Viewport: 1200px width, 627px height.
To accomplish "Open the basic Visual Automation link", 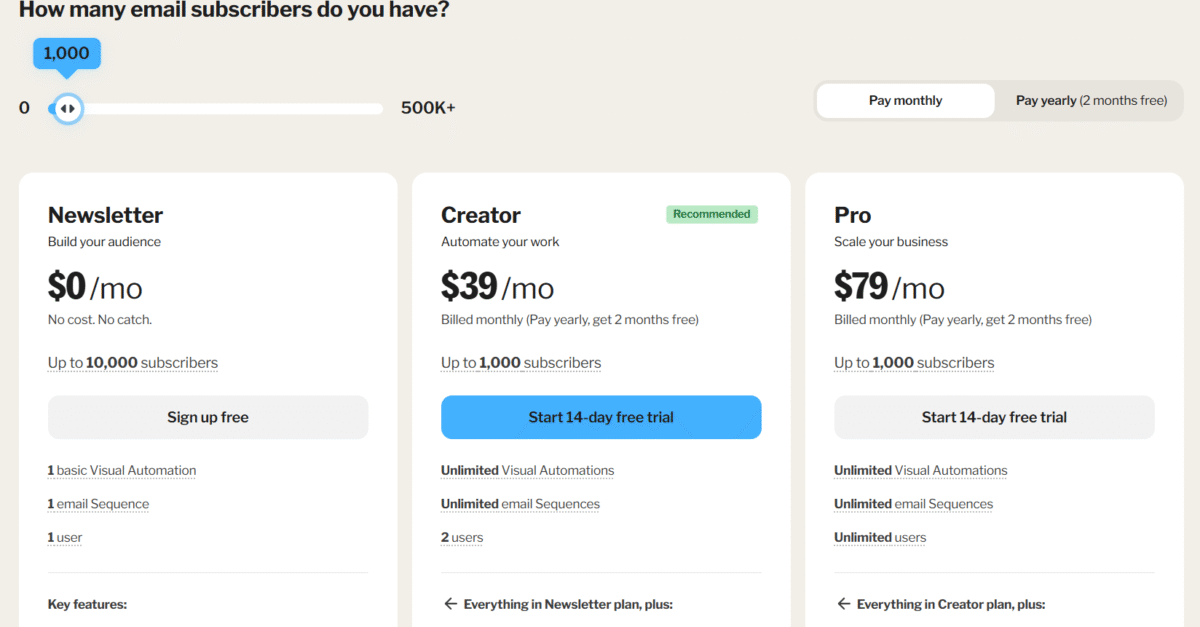I will (x=121, y=470).
